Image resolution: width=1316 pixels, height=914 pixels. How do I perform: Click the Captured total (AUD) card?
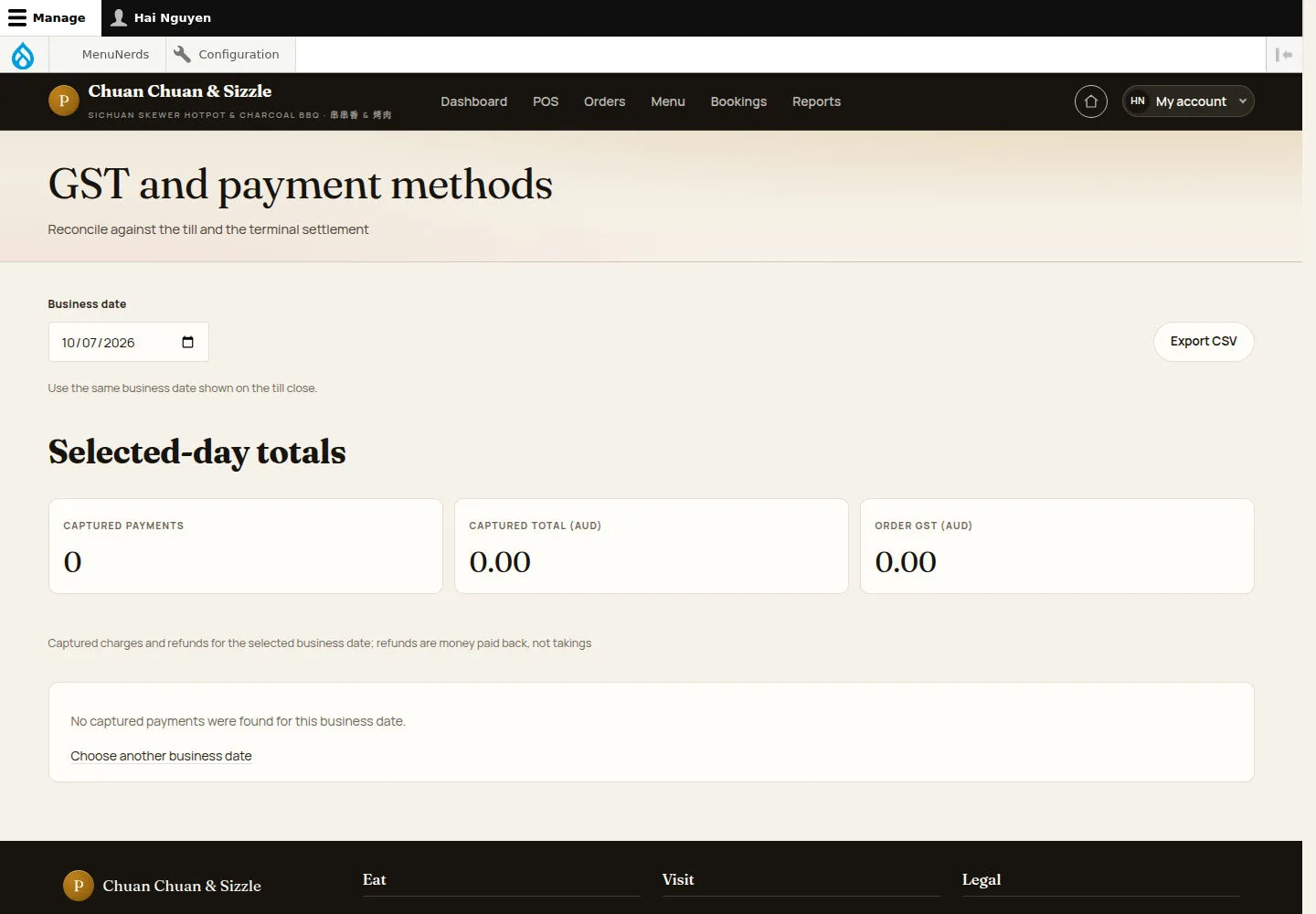coord(652,546)
